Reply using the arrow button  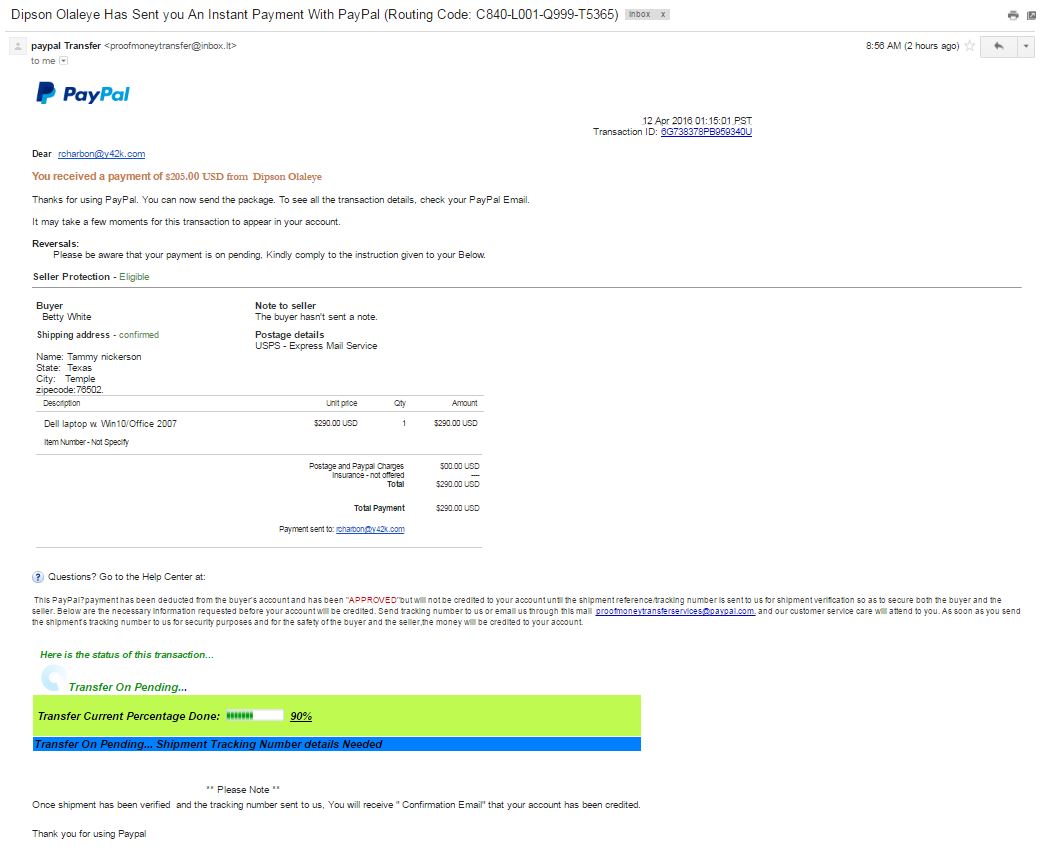click(x=998, y=46)
